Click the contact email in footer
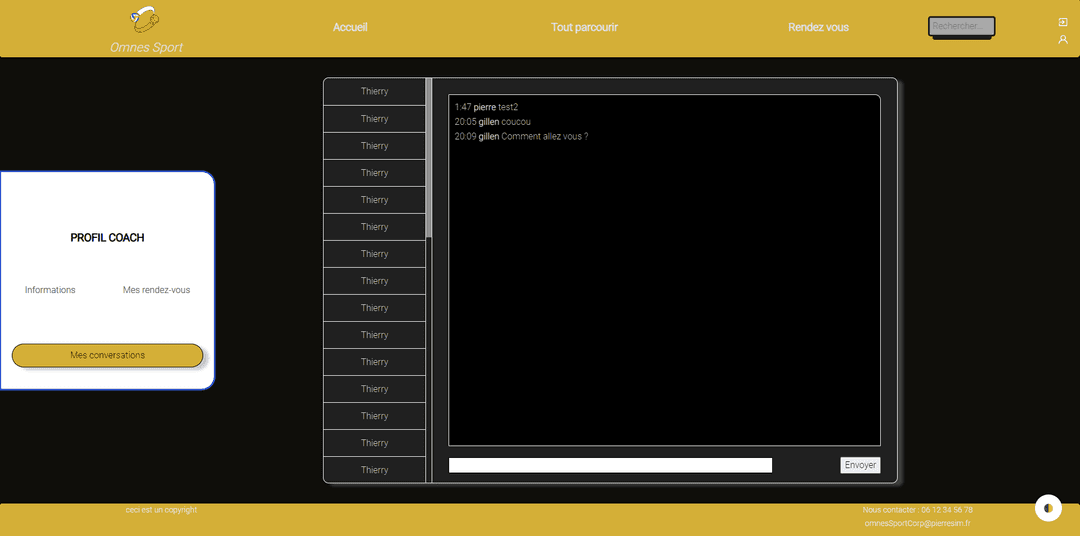 pos(917,523)
